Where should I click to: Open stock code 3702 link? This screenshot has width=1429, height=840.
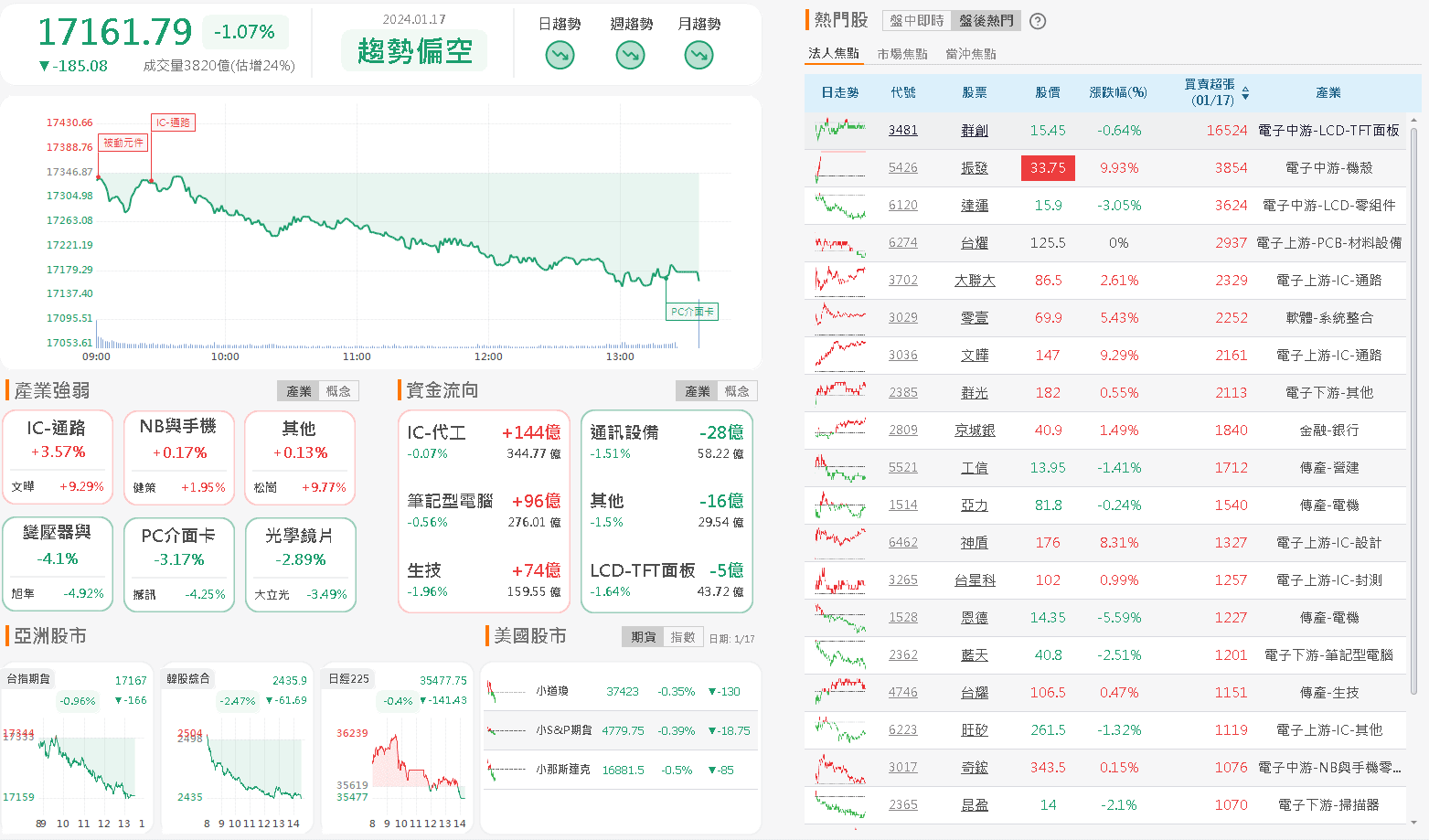(x=903, y=281)
